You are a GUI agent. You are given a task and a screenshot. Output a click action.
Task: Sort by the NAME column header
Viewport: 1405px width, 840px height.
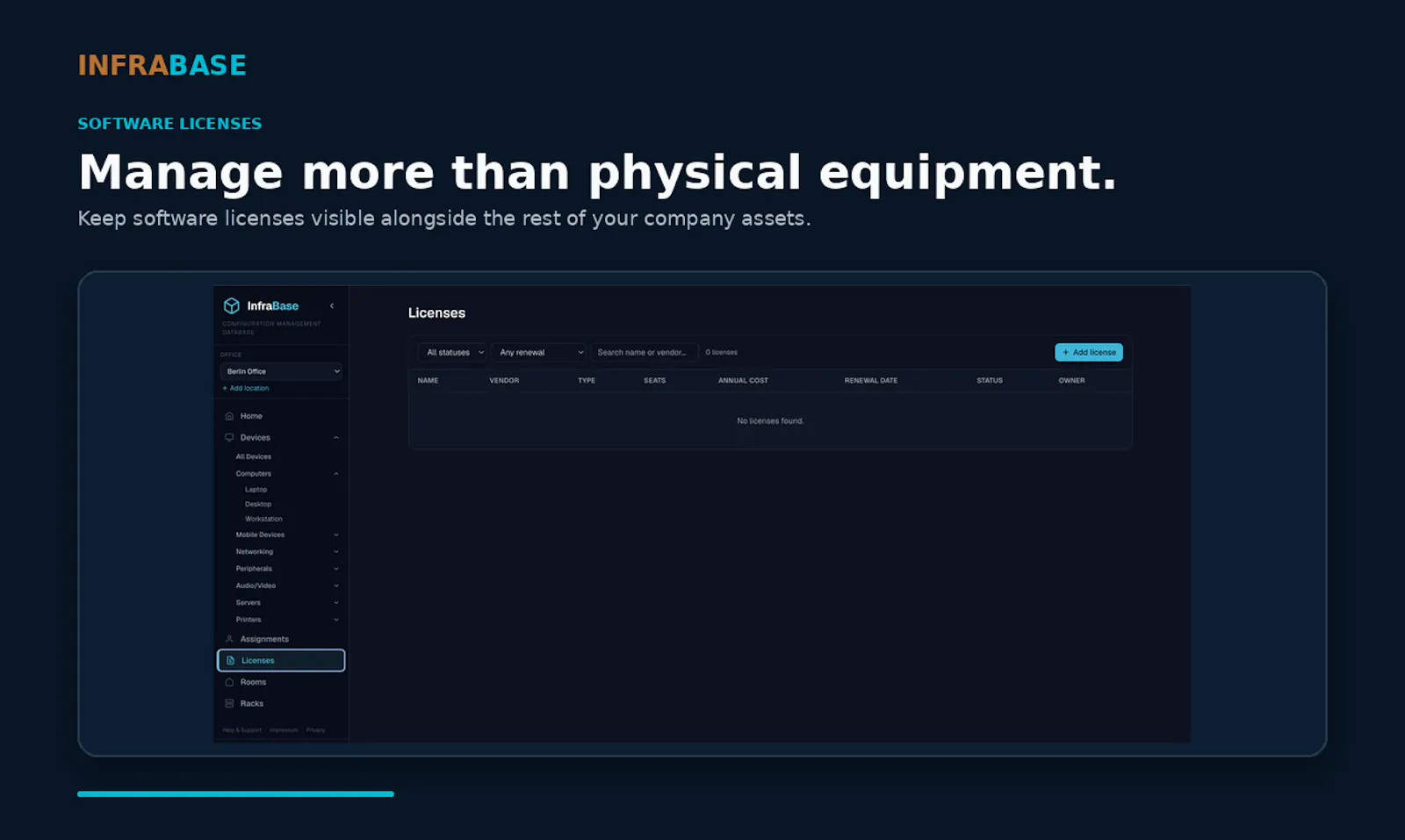click(x=428, y=380)
